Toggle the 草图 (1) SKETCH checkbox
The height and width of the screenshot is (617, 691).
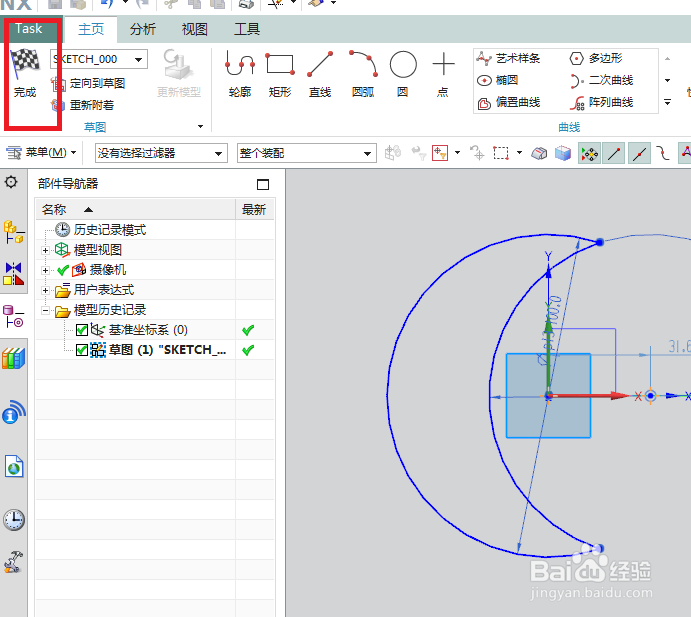pyautogui.click(x=82, y=350)
